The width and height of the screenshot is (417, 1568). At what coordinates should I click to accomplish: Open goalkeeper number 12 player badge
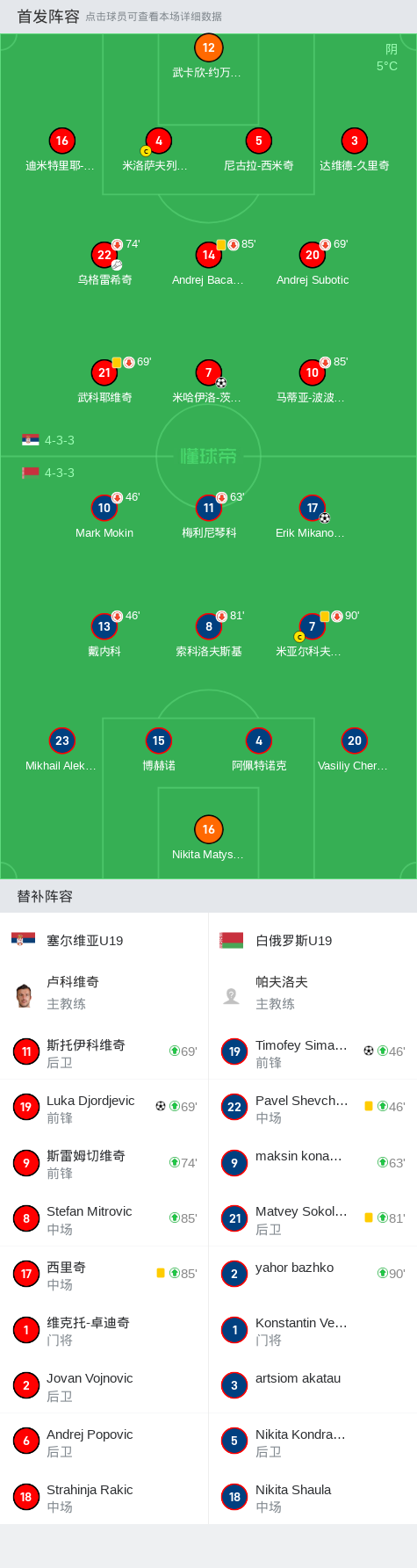click(x=208, y=48)
